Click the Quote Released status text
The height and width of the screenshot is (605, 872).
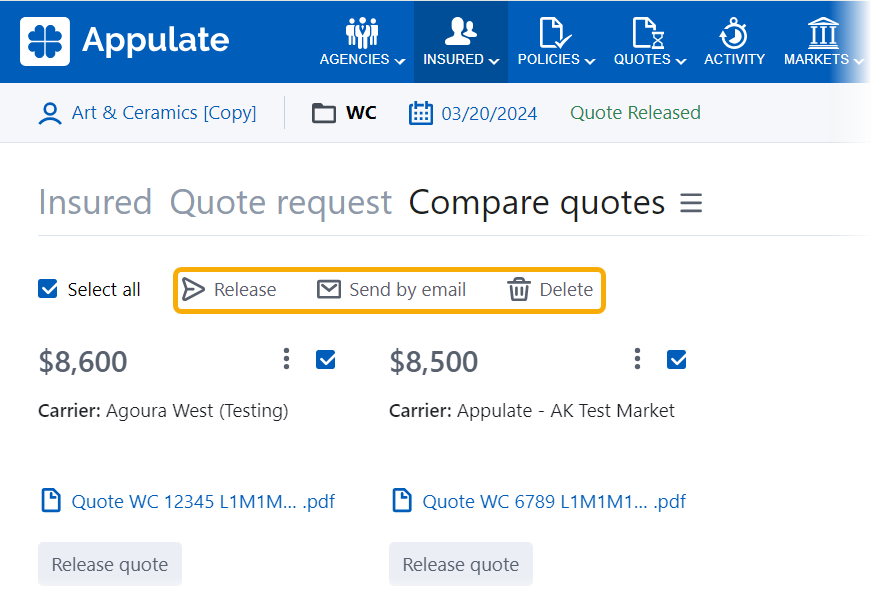(x=636, y=113)
